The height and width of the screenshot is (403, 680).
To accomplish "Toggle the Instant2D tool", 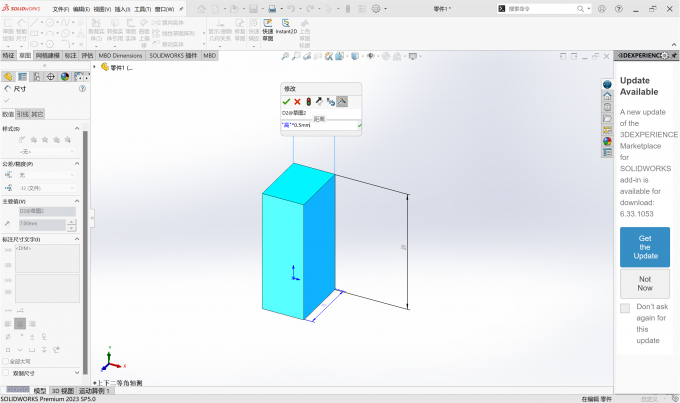I will tap(286, 26).
